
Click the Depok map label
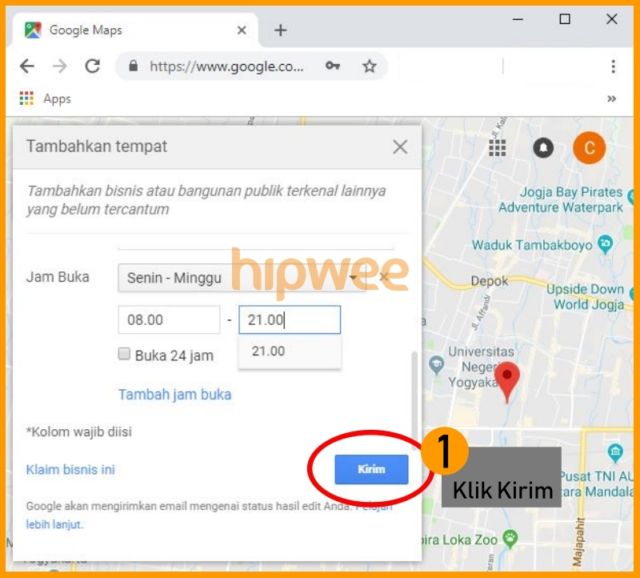489,281
